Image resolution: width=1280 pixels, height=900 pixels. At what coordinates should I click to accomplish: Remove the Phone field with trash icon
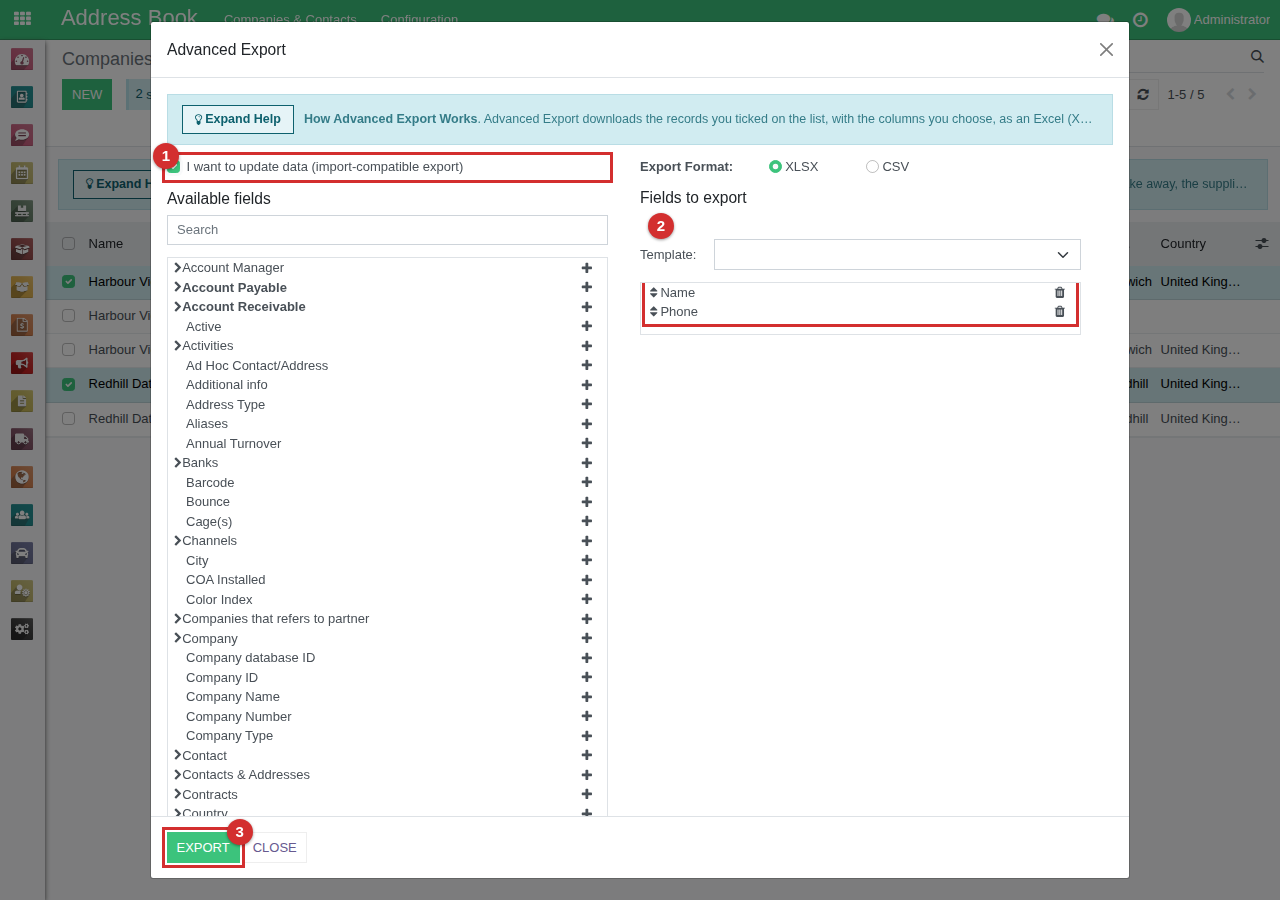[1060, 311]
